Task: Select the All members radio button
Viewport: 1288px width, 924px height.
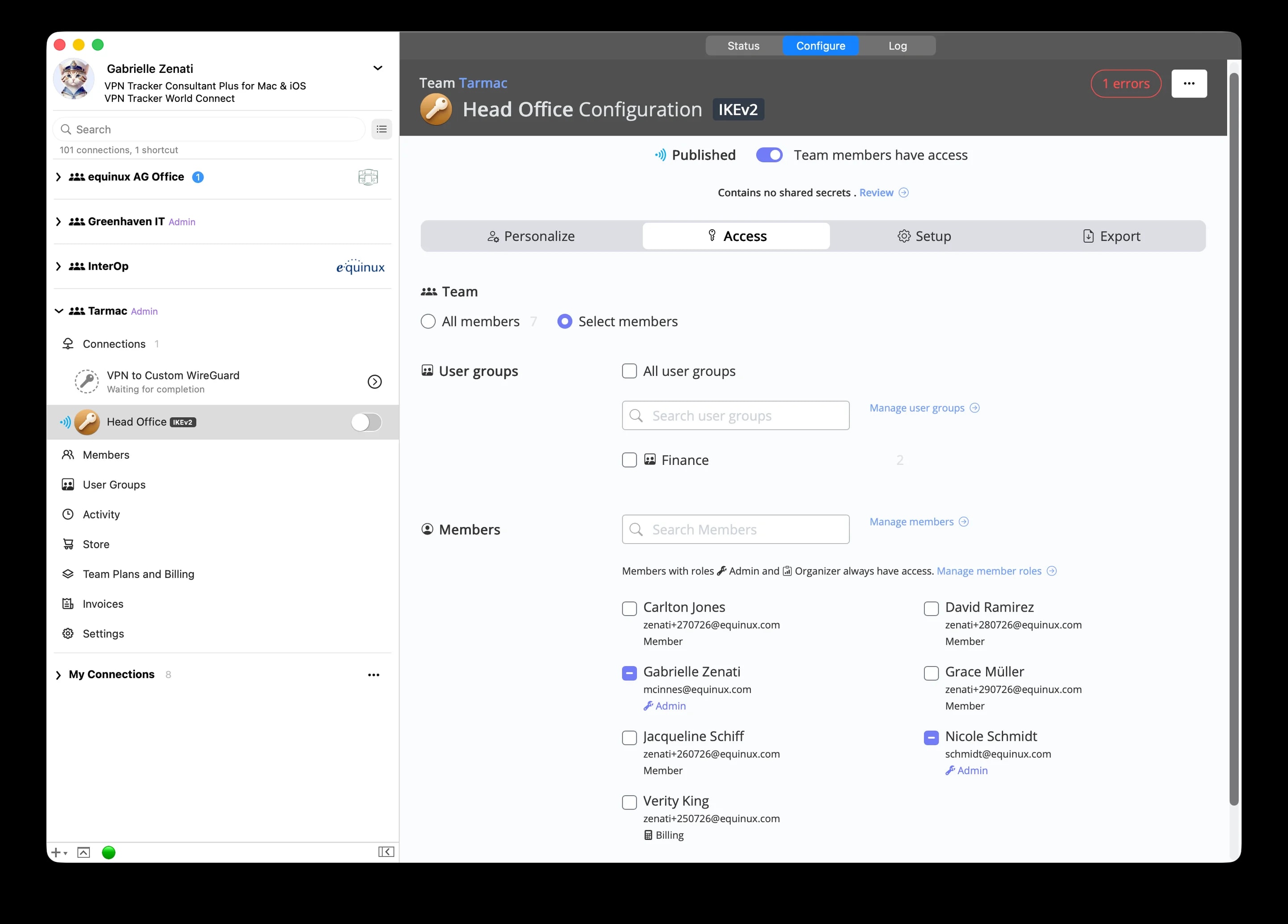Action: tap(428, 322)
